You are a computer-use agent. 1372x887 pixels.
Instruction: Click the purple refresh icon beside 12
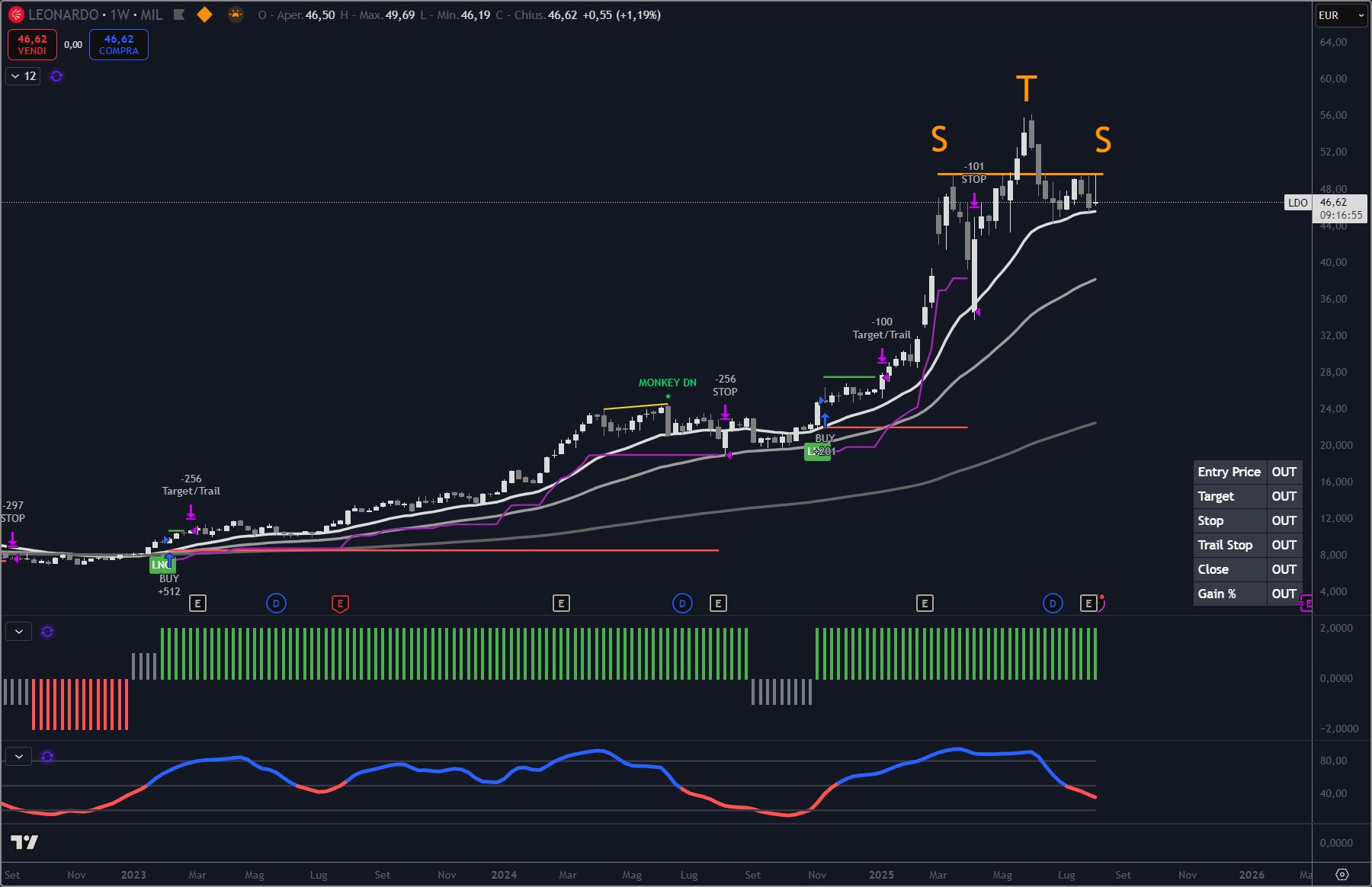(x=56, y=76)
